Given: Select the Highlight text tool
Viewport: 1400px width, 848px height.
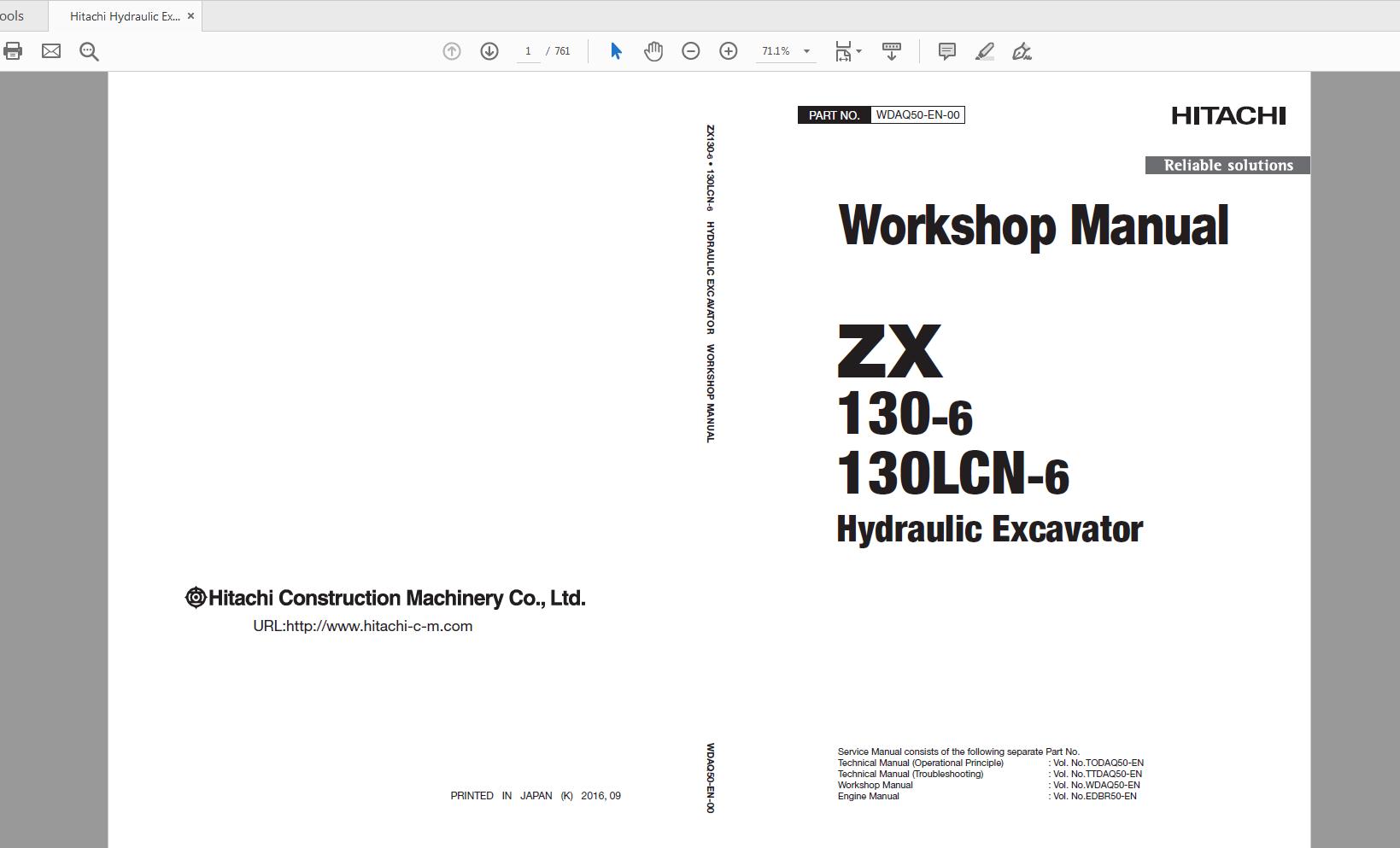Looking at the screenshot, I should click(x=985, y=51).
